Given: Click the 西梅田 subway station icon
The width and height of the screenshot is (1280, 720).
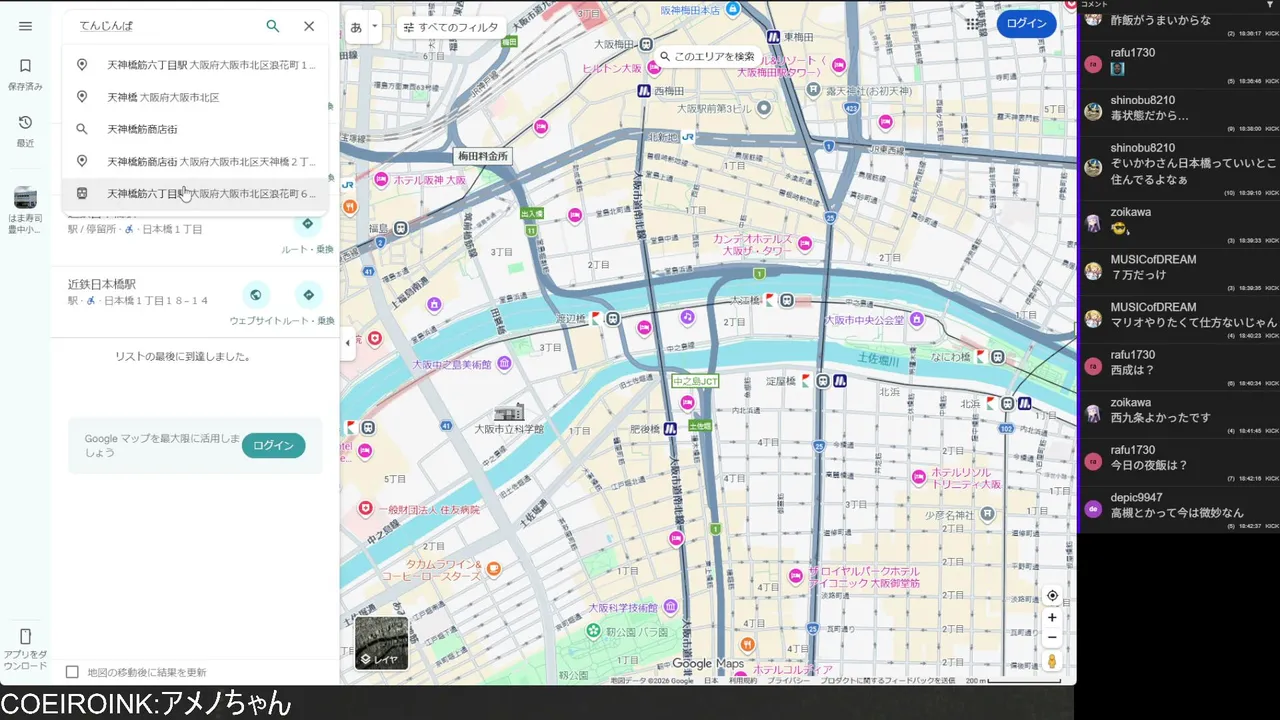Looking at the screenshot, I should click(x=645, y=91).
